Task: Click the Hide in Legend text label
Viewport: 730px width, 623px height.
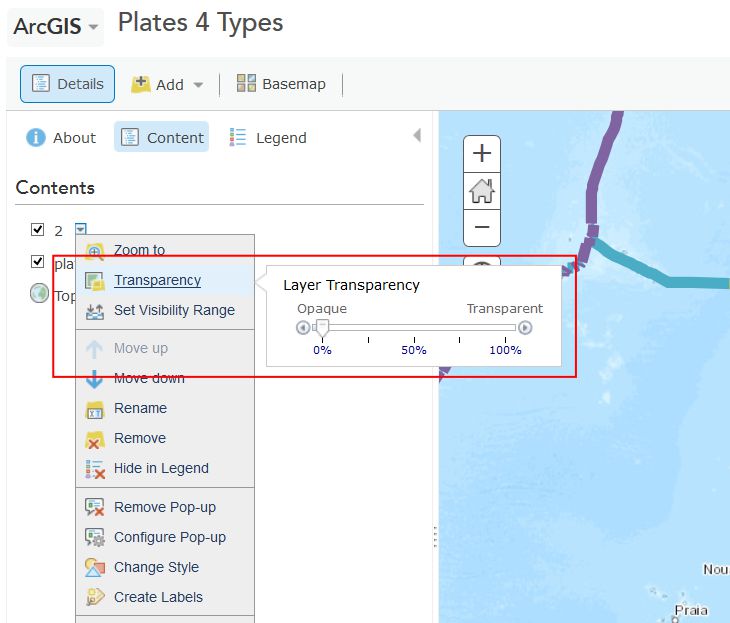Action: pos(161,468)
